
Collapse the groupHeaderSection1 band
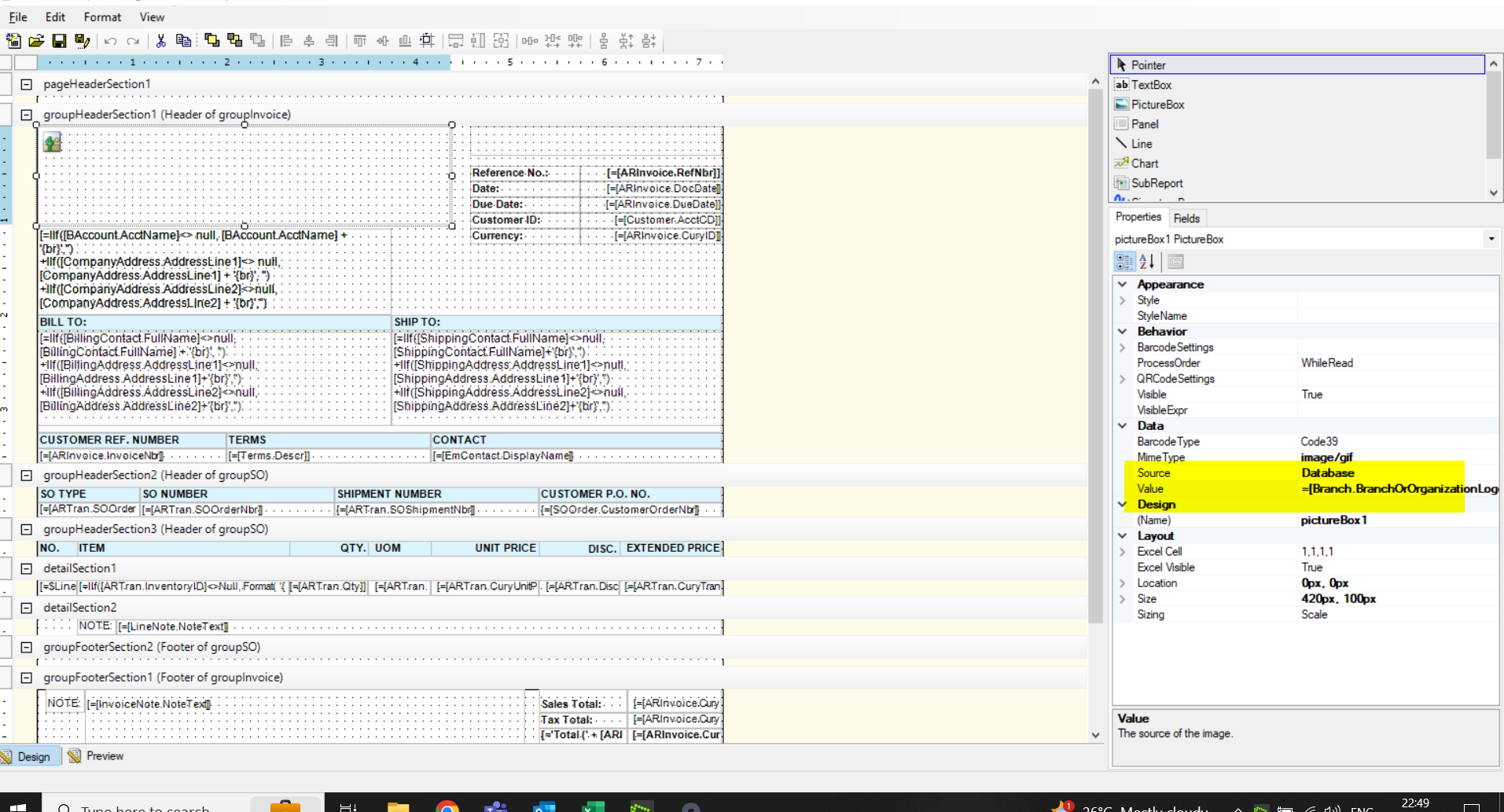[26, 115]
